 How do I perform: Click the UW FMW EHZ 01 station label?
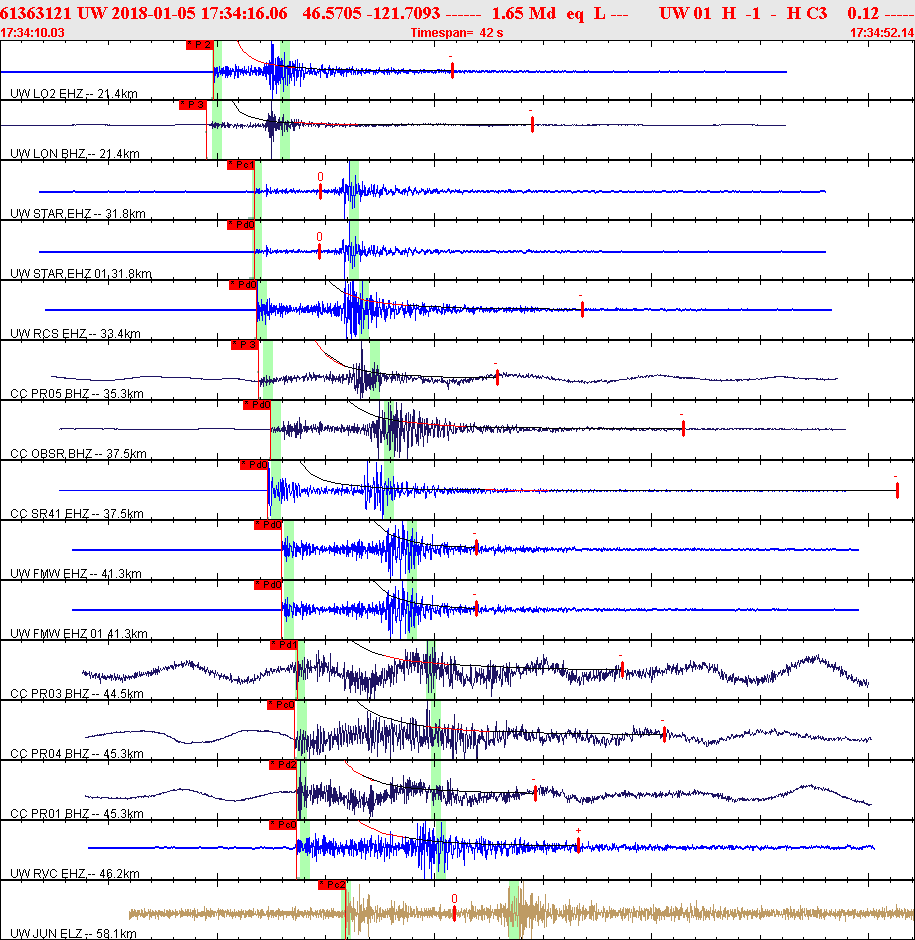coord(79,634)
